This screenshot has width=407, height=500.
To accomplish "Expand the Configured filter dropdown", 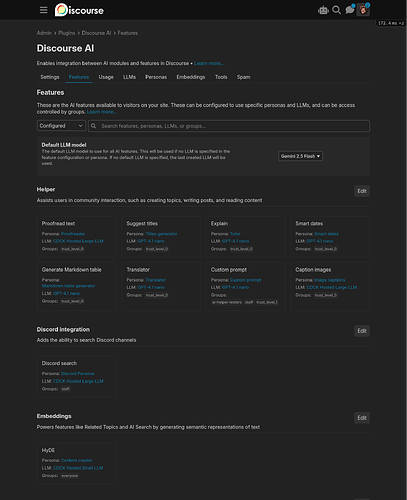I will (x=61, y=126).
